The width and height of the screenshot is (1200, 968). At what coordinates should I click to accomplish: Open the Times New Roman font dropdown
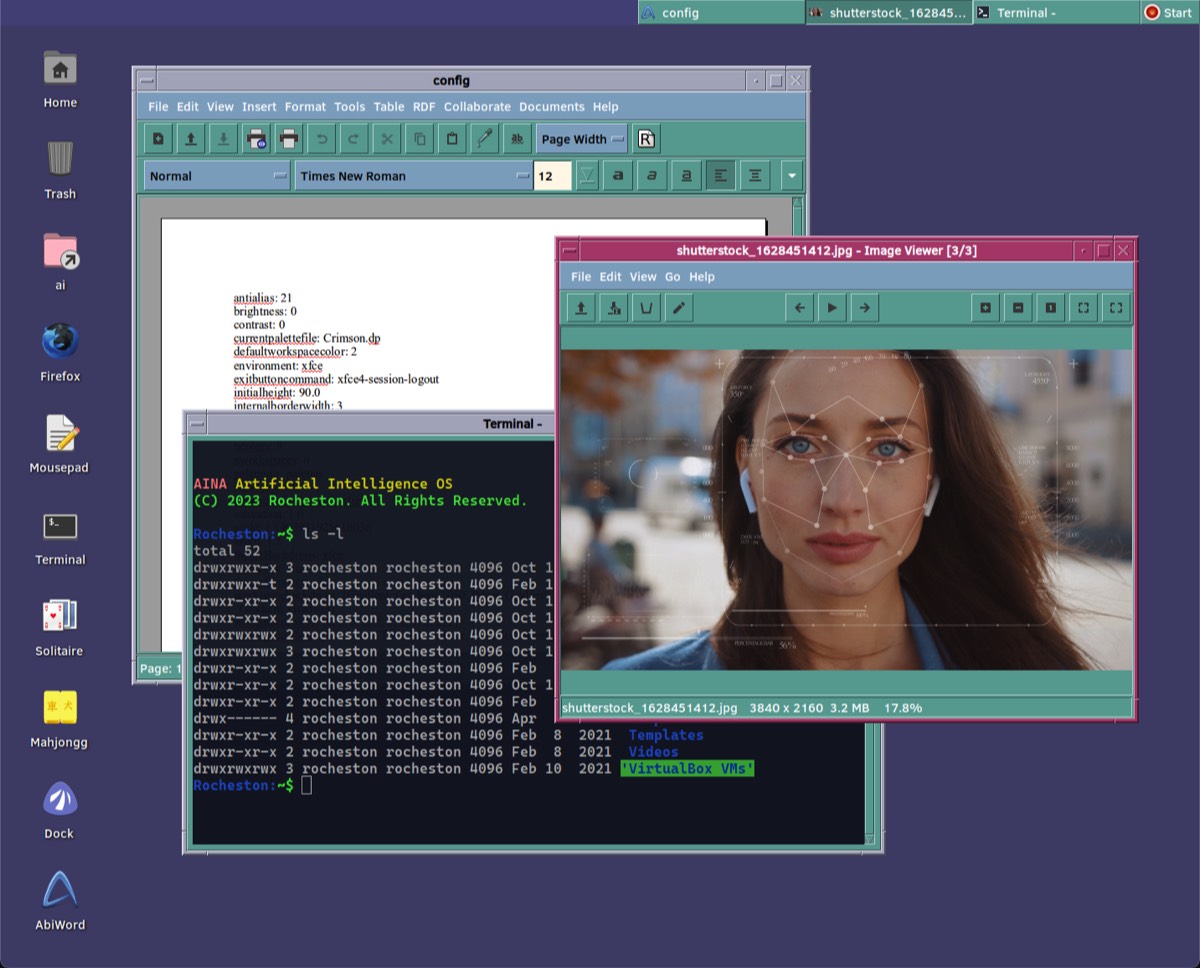pyautogui.click(x=412, y=176)
